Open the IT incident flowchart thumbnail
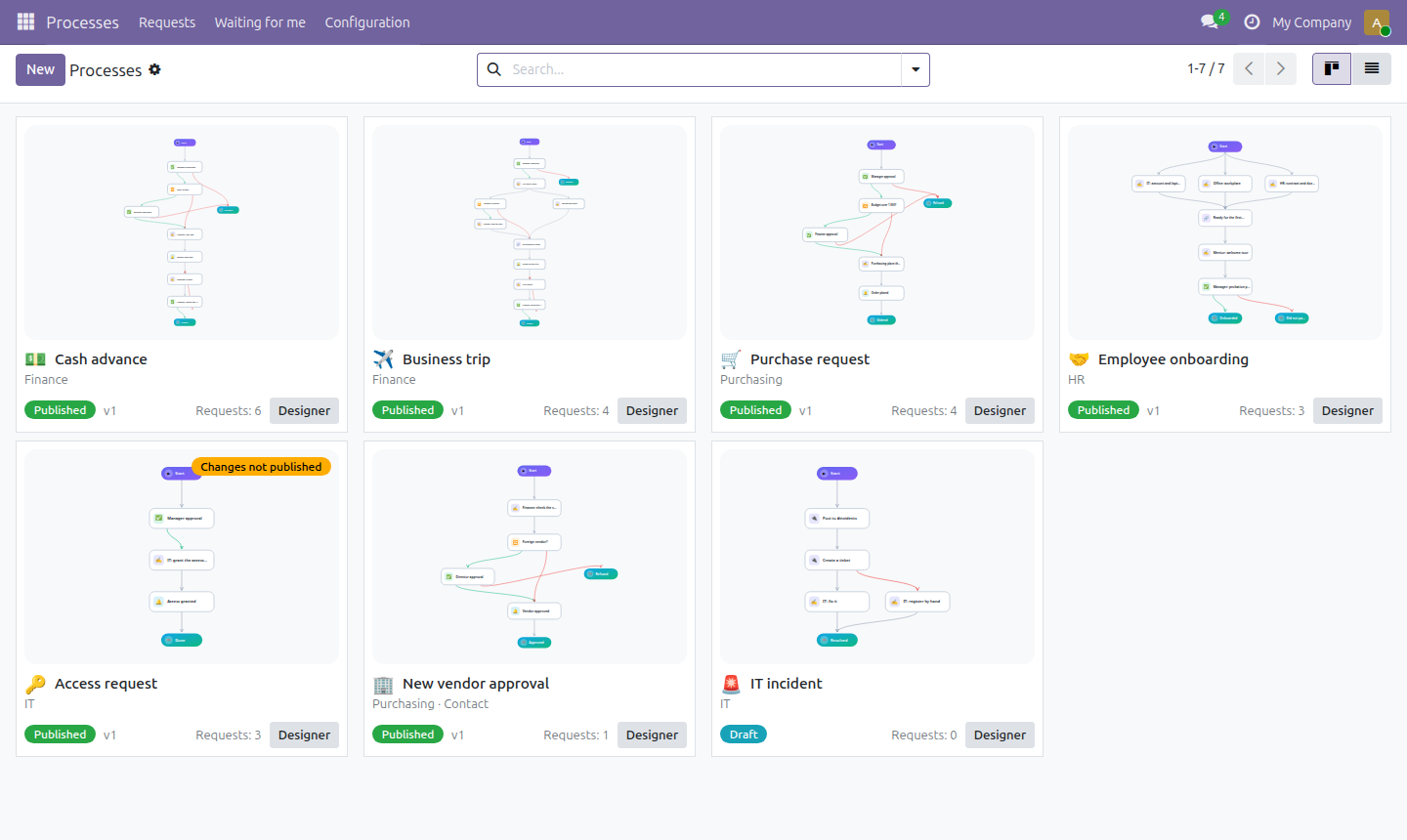This screenshot has width=1407, height=840. point(877,557)
